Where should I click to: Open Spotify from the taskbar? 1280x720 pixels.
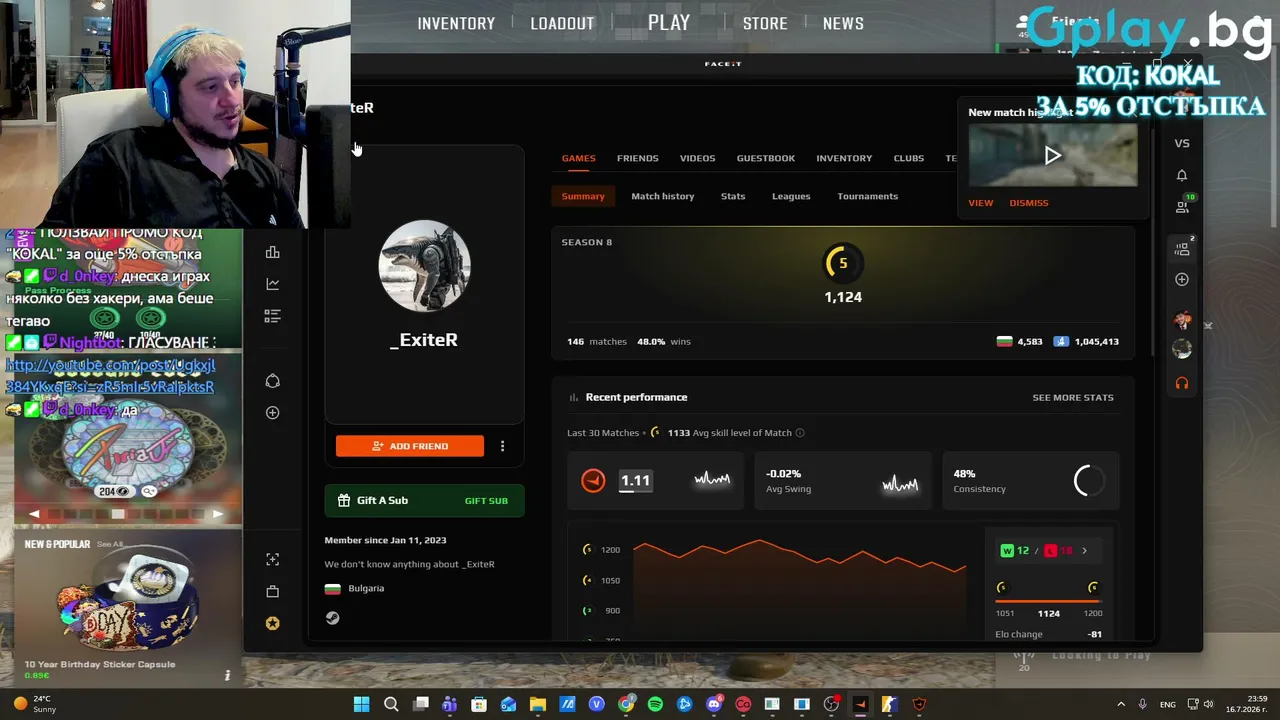(x=655, y=704)
